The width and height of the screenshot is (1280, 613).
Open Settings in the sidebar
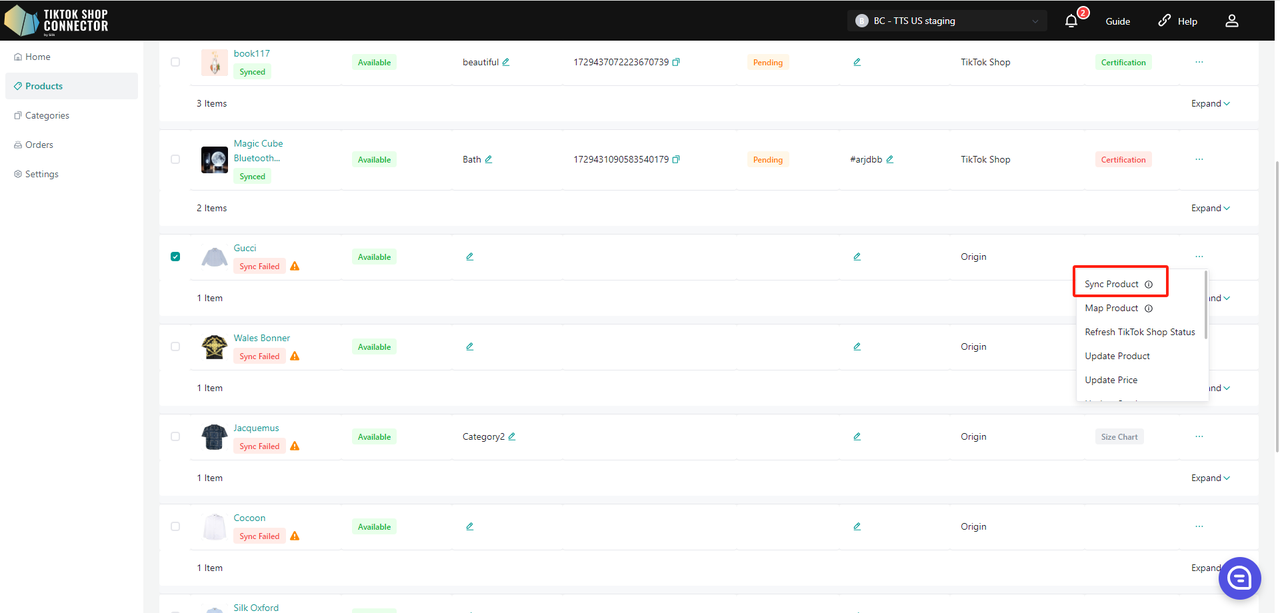tap(71, 174)
